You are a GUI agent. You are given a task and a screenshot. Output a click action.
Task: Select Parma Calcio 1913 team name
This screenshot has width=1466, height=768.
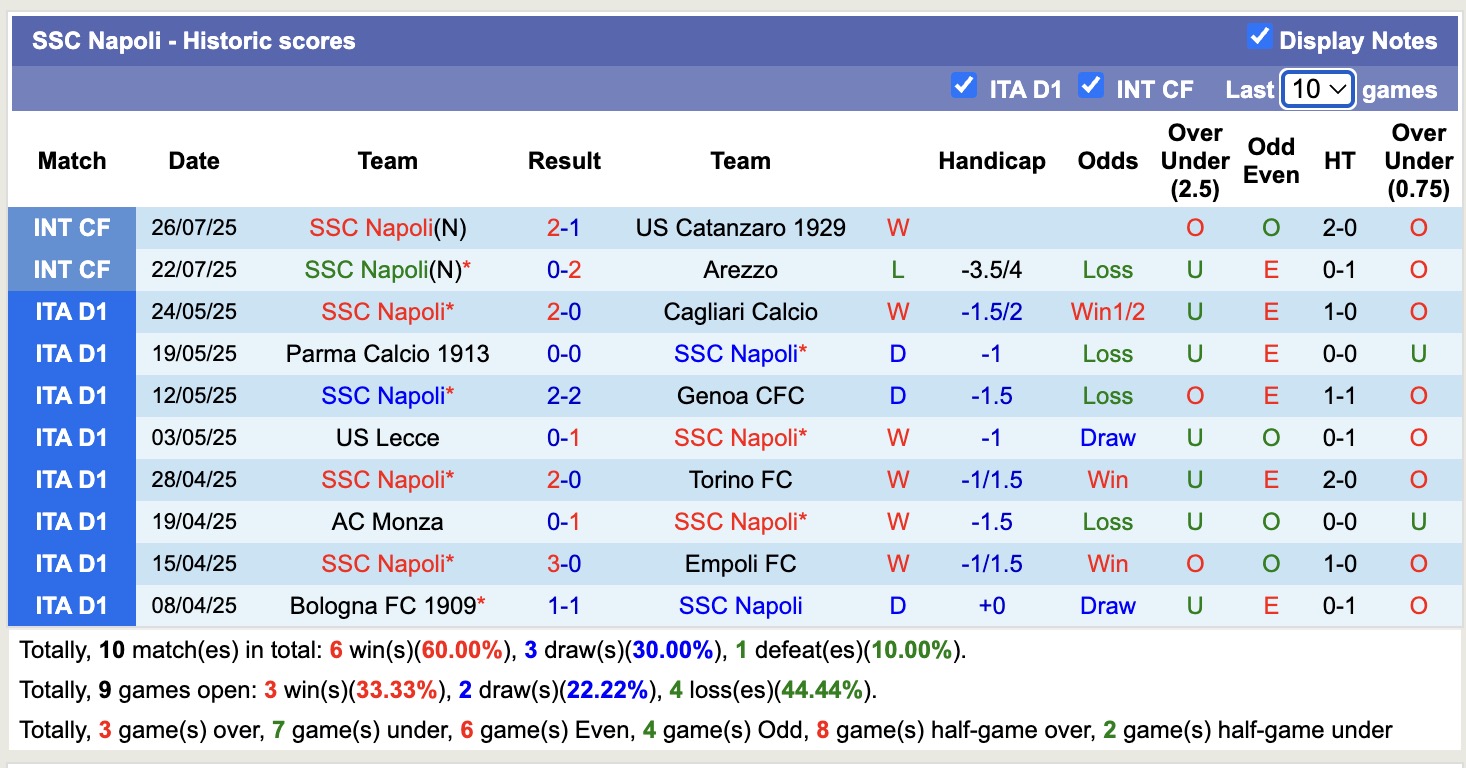click(388, 353)
